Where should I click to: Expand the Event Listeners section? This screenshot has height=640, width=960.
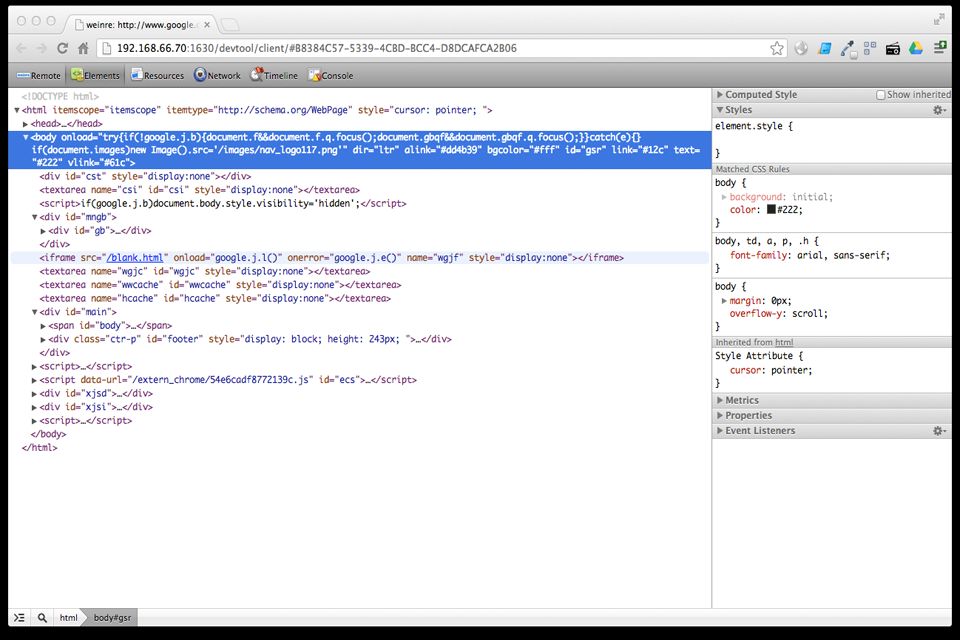tap(760, 431)
